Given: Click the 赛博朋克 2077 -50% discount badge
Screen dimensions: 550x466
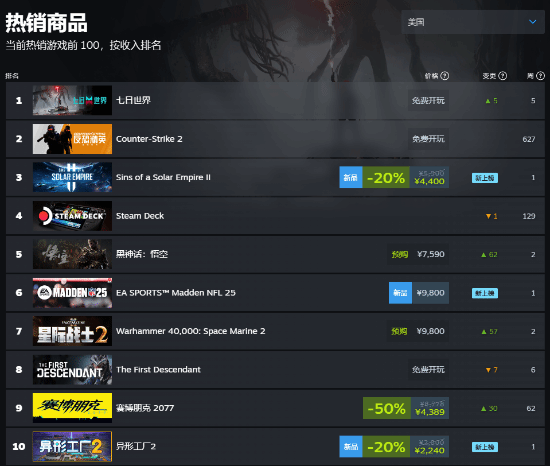Looking at the screenshot, I should click(x=387, y=408).
